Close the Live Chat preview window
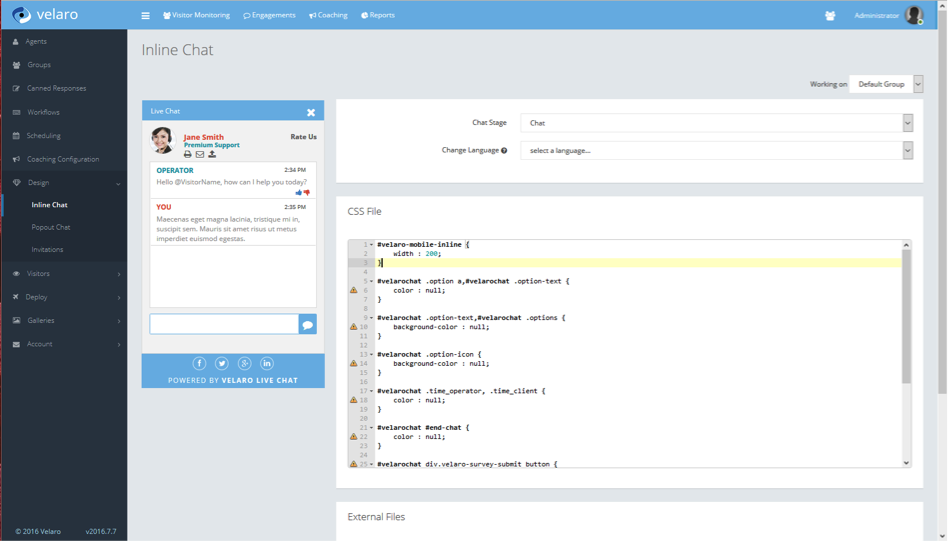Image resolution: width=948 pixels, height=541 pixels. [x=311, y=112]
